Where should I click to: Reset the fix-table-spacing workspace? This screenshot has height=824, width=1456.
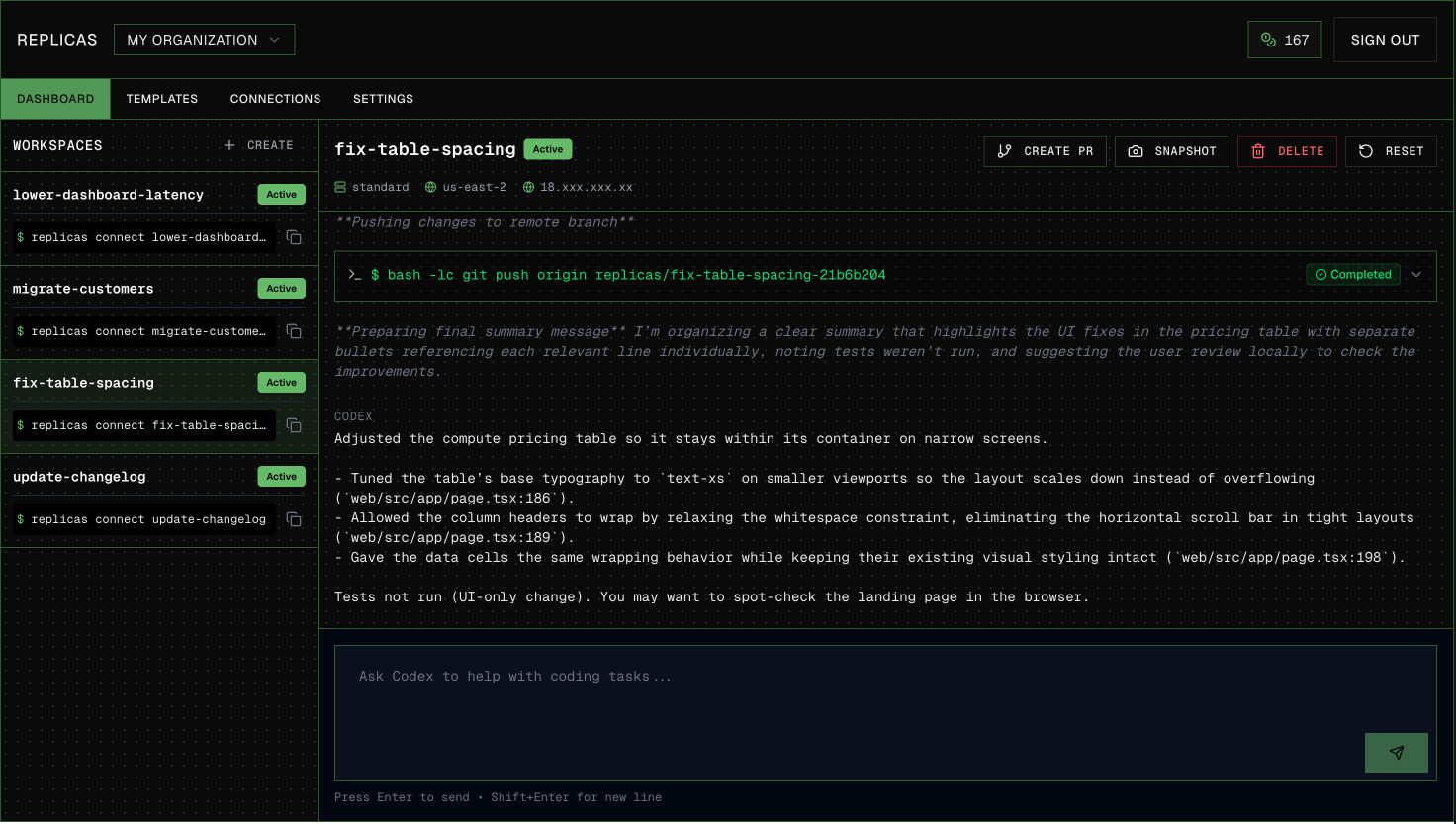click(1391, 151)
